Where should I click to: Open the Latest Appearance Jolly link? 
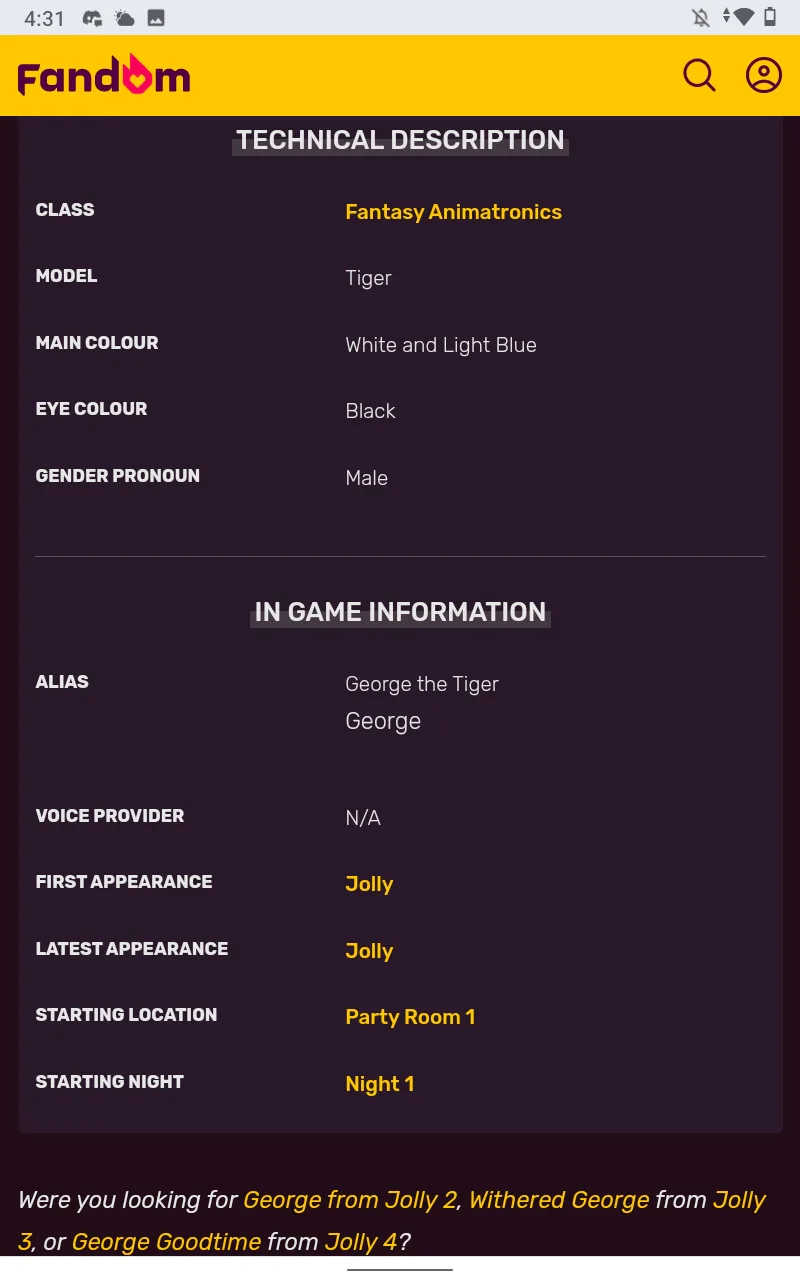click(x=369, y=951)
